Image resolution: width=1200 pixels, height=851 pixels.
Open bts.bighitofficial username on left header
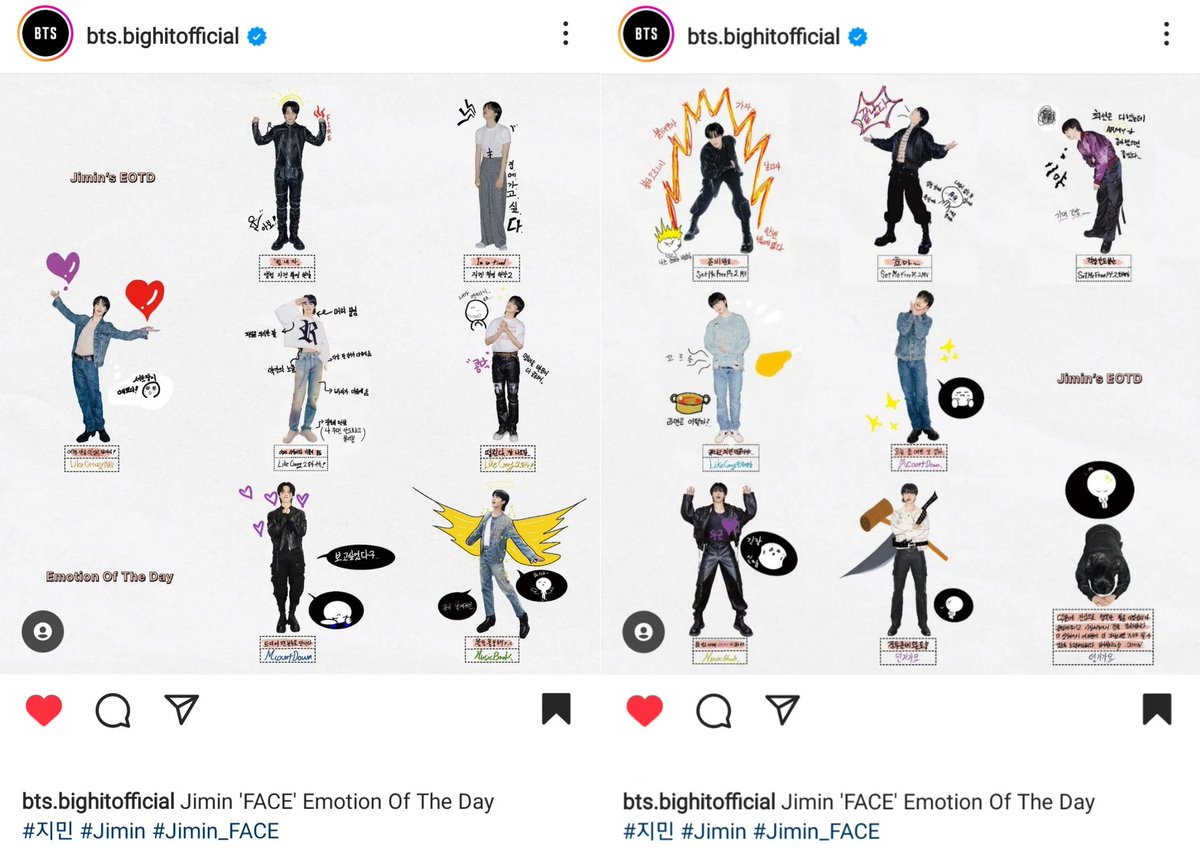coord(163,37)
